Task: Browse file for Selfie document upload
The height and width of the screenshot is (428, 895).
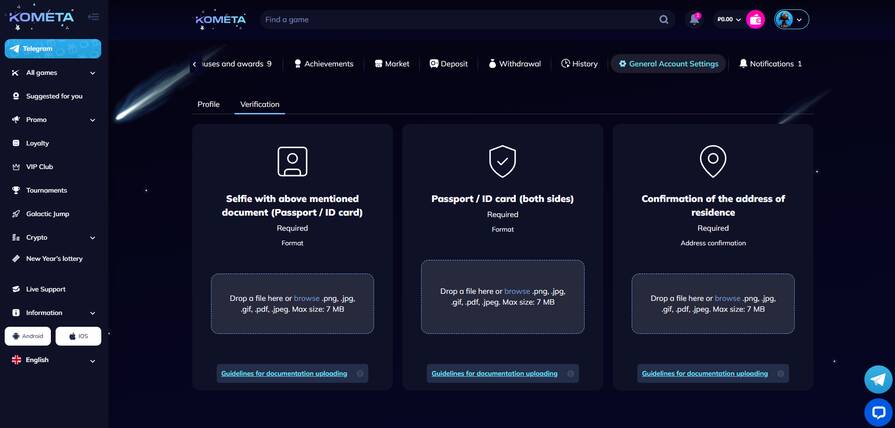Action: click(306, 298)
